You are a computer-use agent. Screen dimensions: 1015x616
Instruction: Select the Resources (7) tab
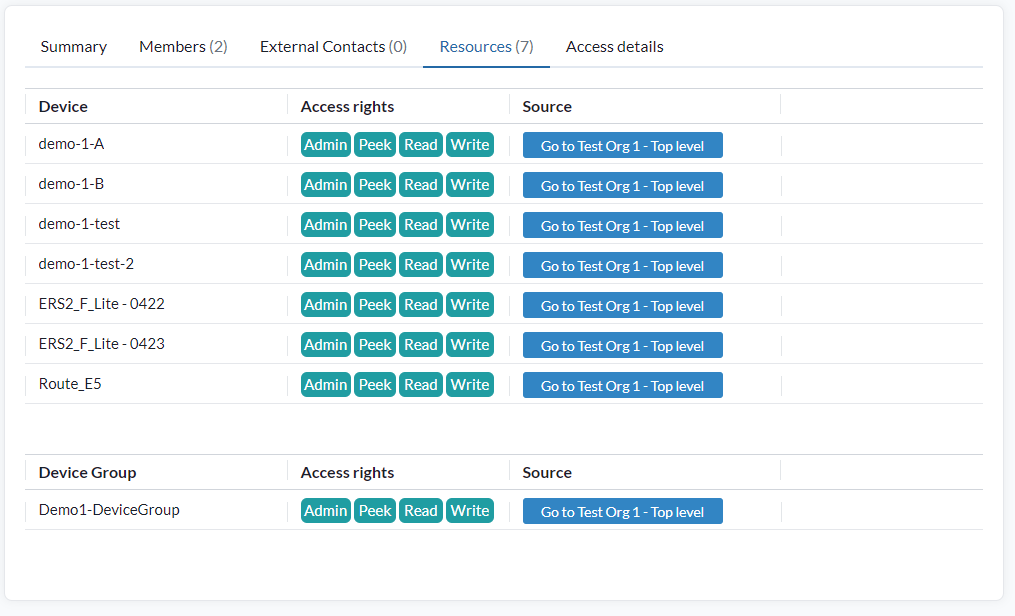click(x=486, y=47)
